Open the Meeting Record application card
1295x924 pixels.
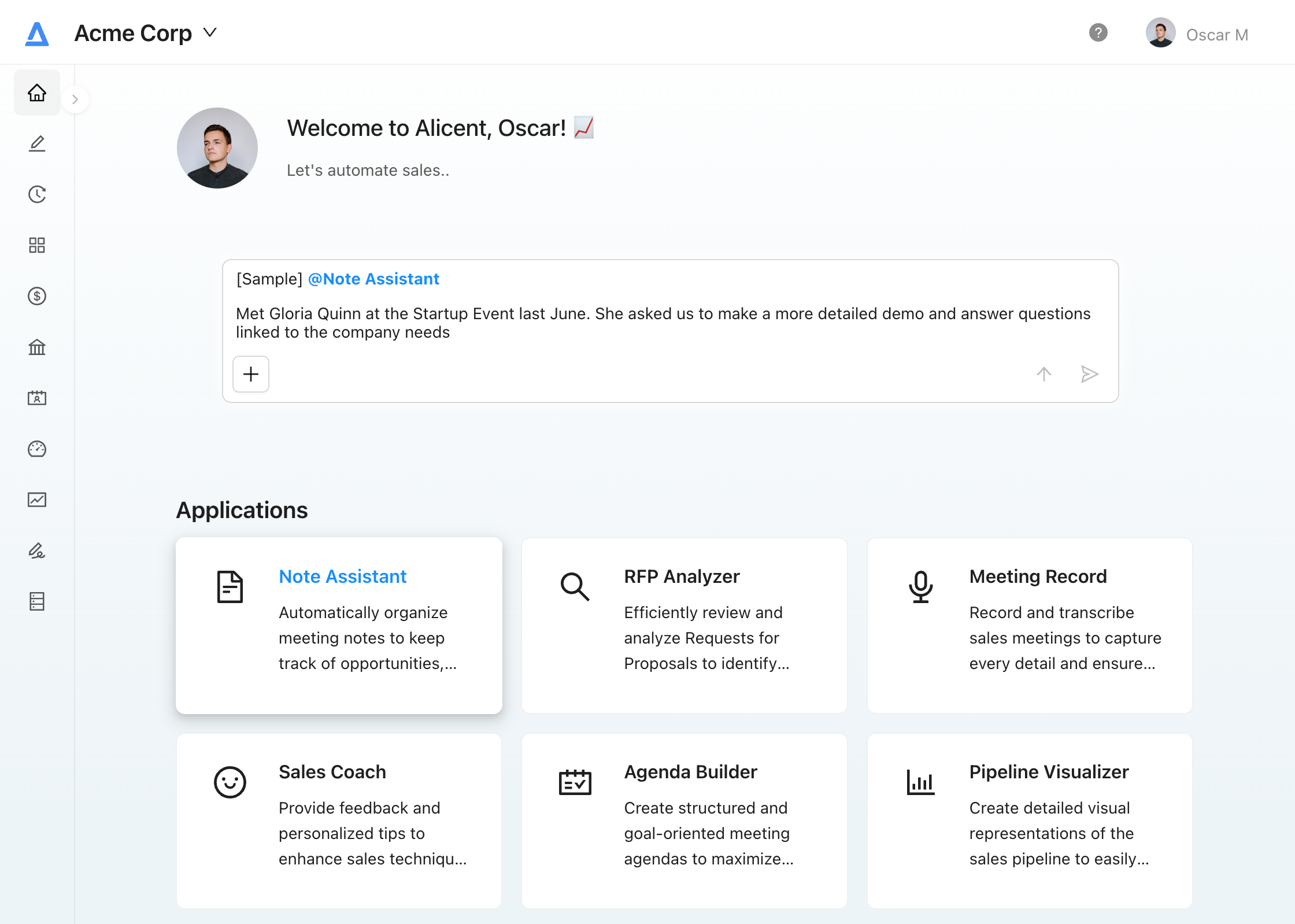coord(1029,626)
